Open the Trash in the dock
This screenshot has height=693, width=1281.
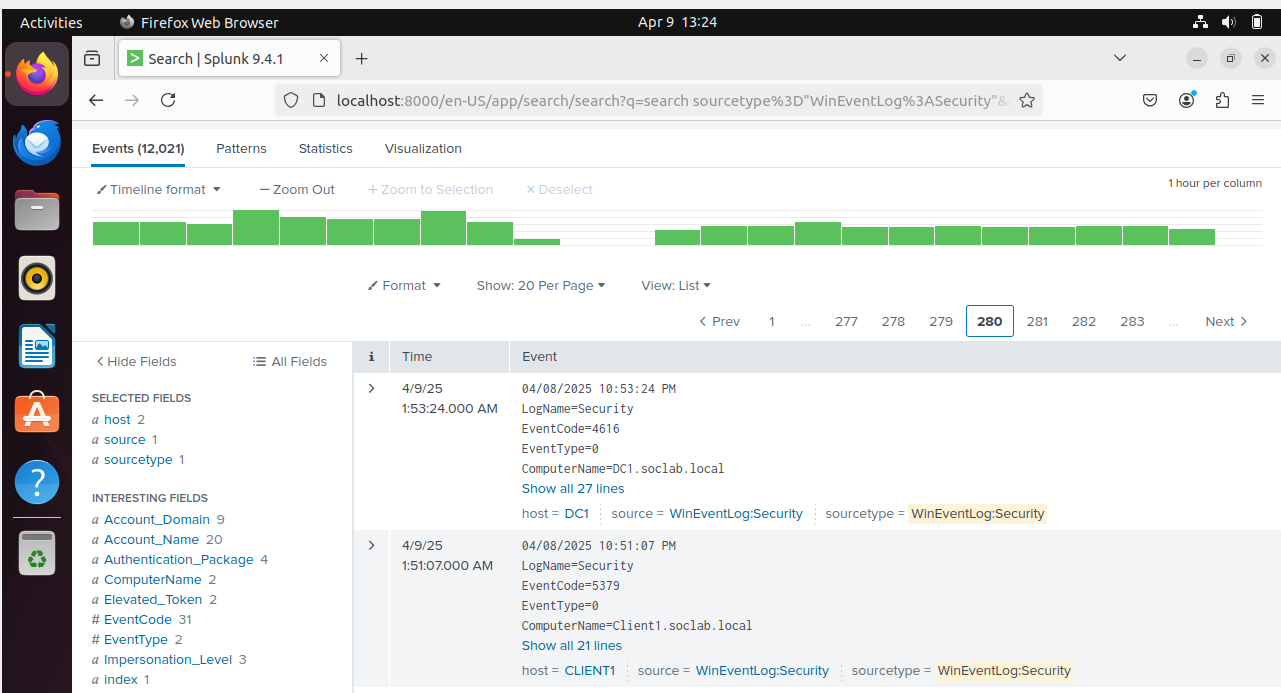pyautogui.click(x=37, y=553)
